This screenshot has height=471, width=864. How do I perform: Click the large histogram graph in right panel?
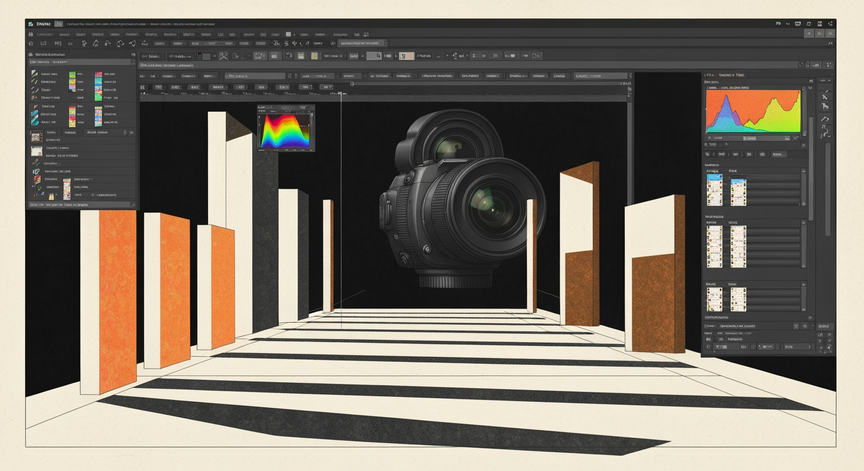tap(753, 111)
